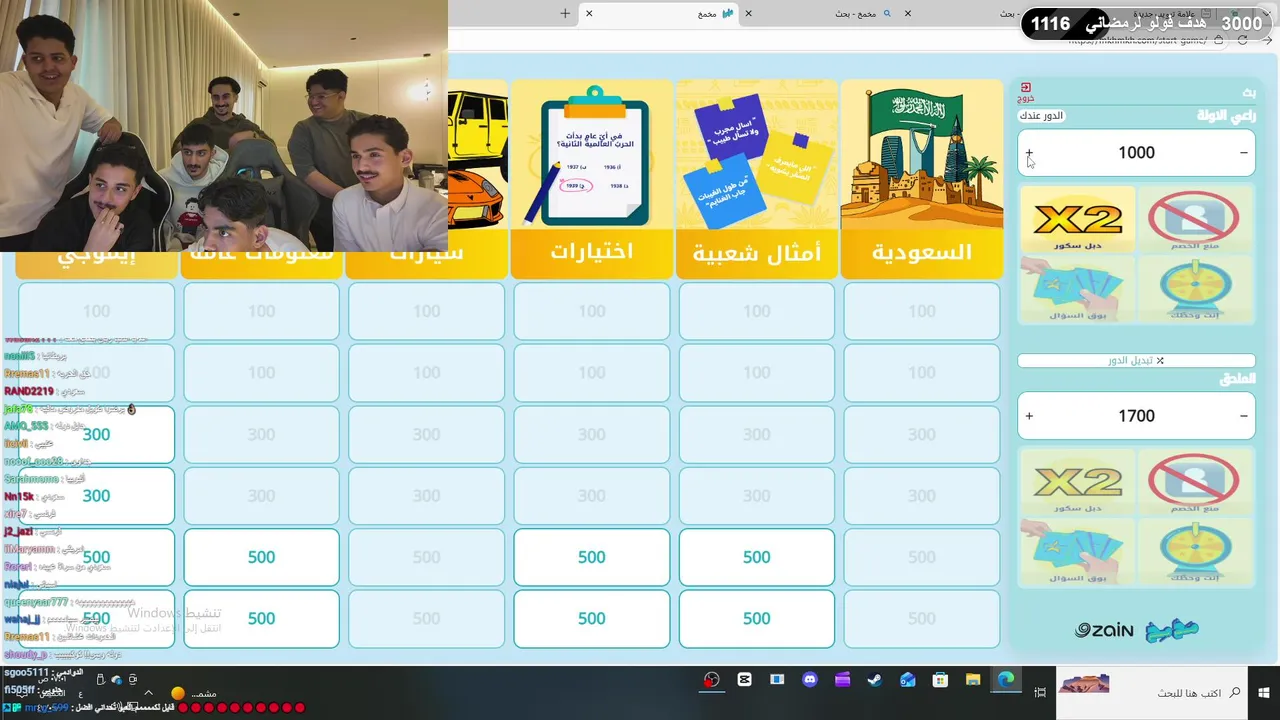The image size is (1280, 720).
Task: Use first team's منع الخصم block icon
Action: 1194,219
